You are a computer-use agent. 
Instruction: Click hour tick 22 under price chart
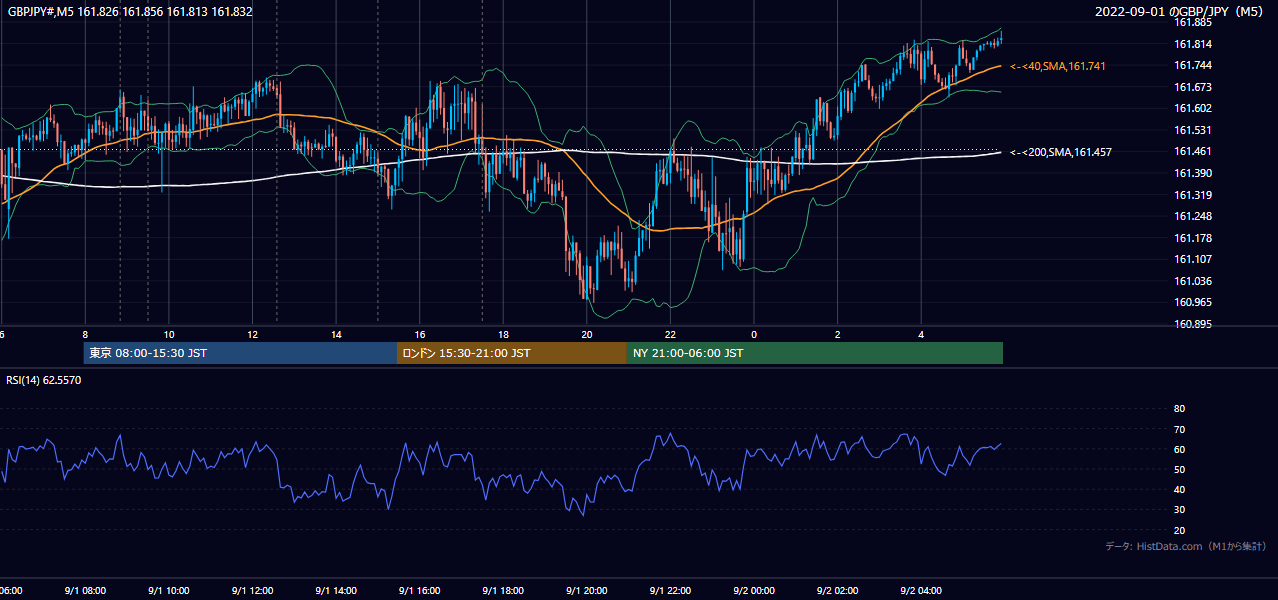click(670, 334)
